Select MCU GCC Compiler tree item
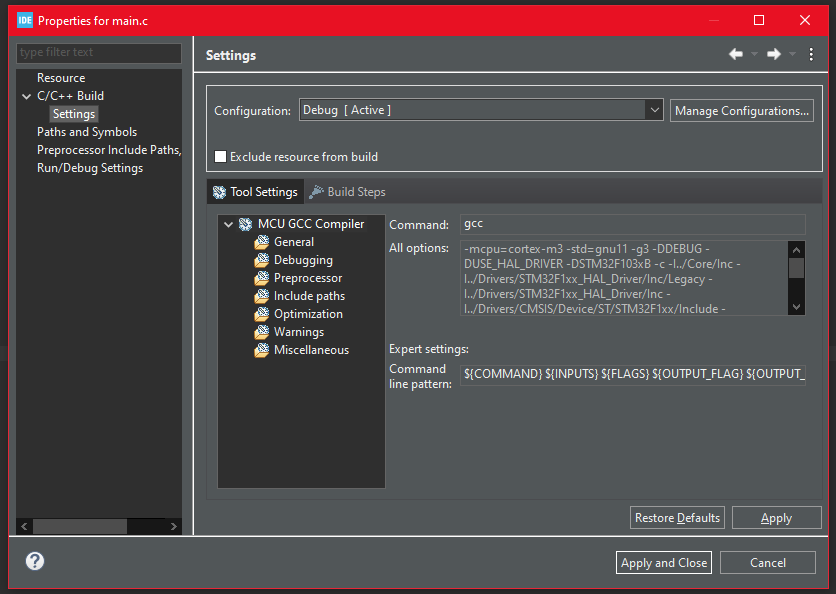 coord(311,224)
